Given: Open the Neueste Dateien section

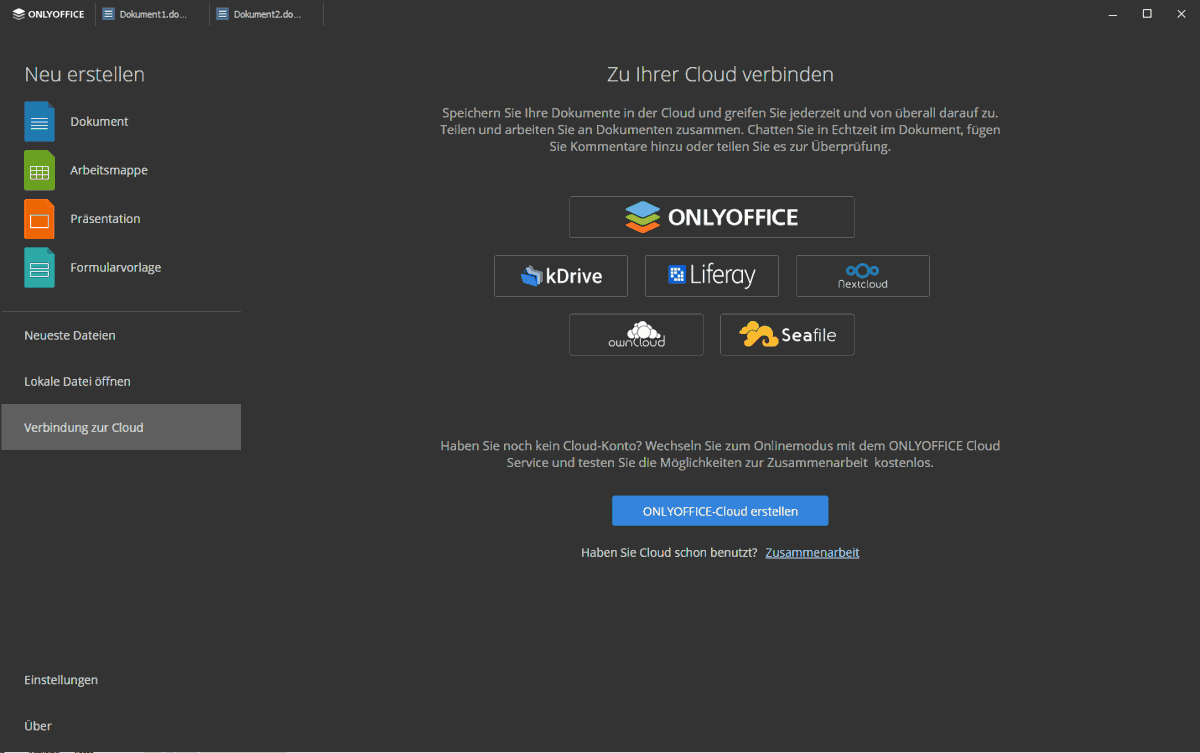Looking at the screenshot, I should (121, 336).
